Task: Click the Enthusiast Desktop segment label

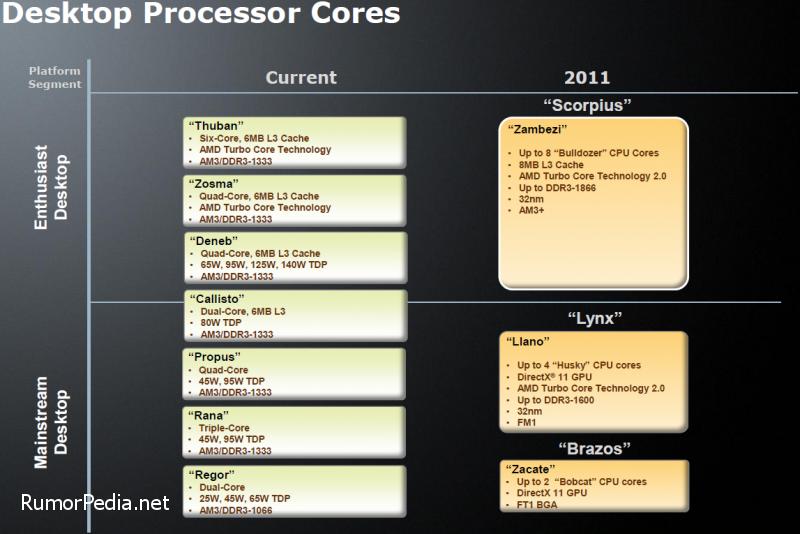Action: tap(51, 187)
